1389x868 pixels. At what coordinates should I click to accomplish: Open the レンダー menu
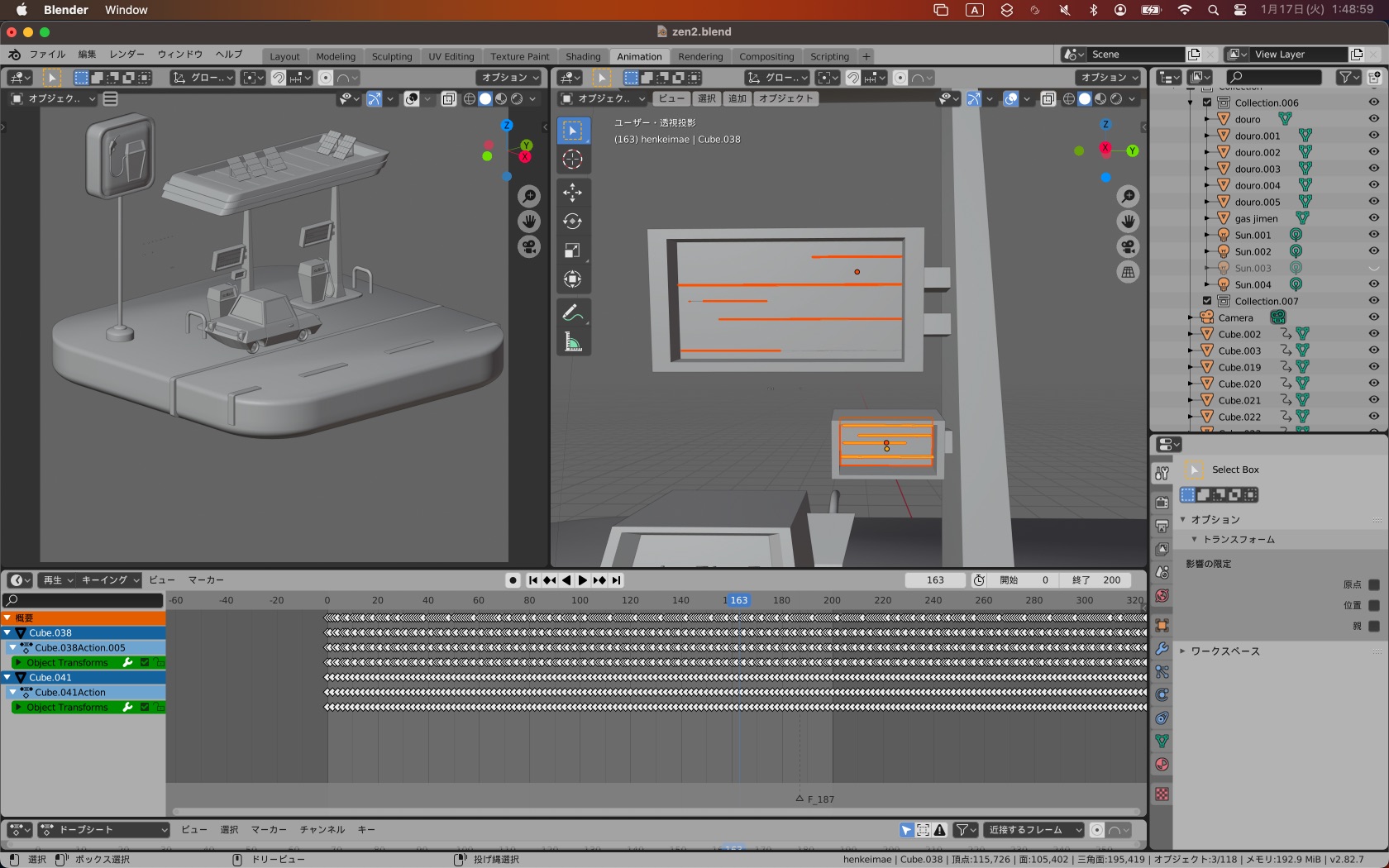126,55
